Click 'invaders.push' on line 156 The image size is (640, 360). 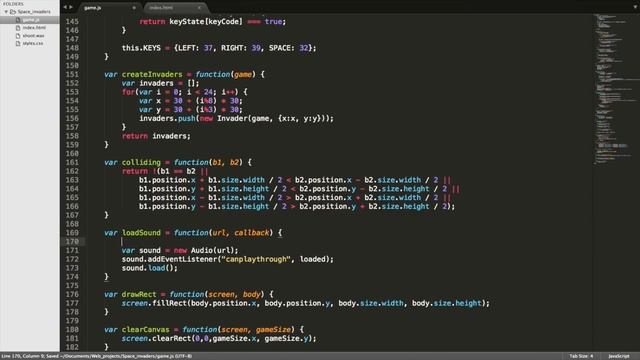pyautogui.click(x=167, y=118)
